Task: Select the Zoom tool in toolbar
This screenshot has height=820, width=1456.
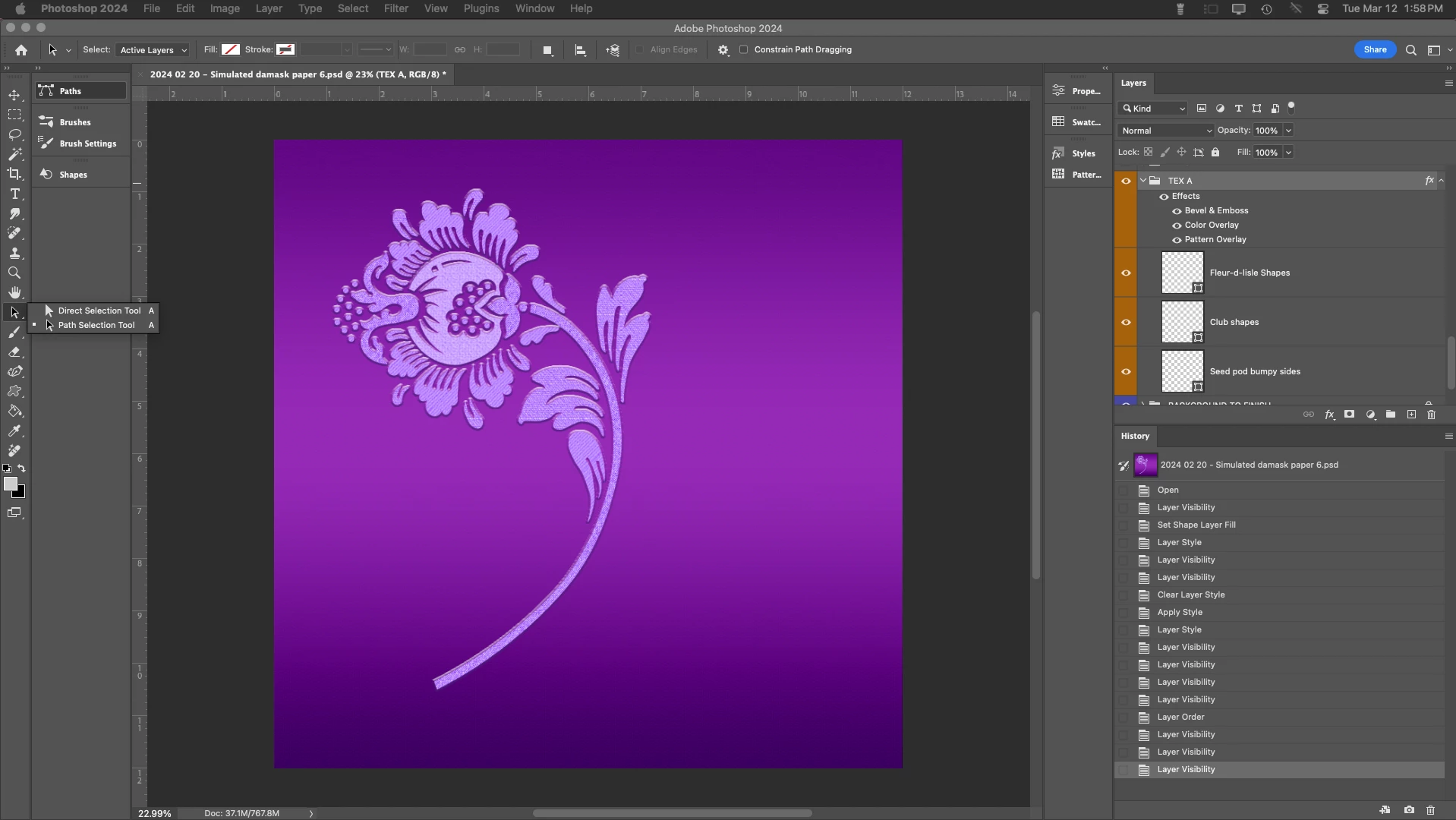Action: [14, 273]
